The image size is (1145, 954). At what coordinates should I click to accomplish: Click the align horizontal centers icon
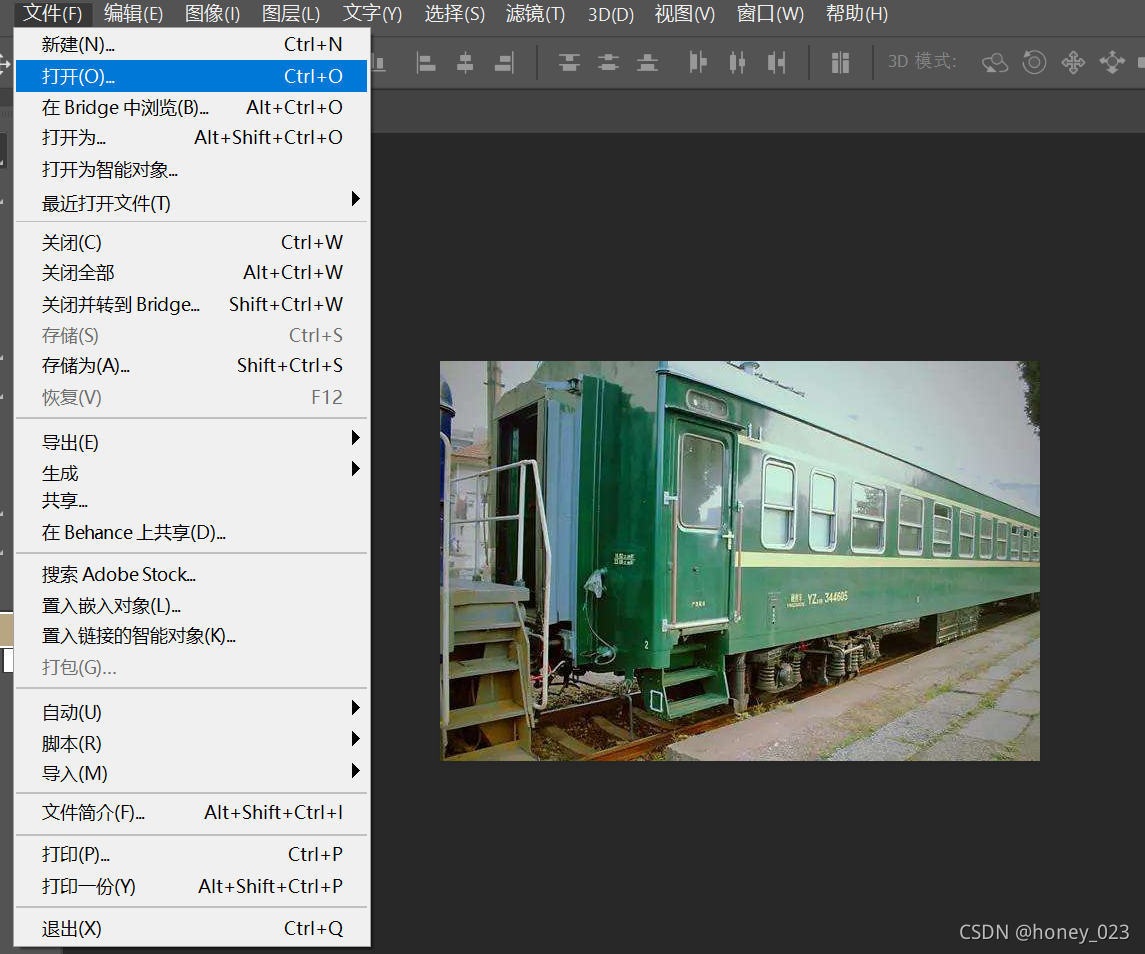(464, 63)
